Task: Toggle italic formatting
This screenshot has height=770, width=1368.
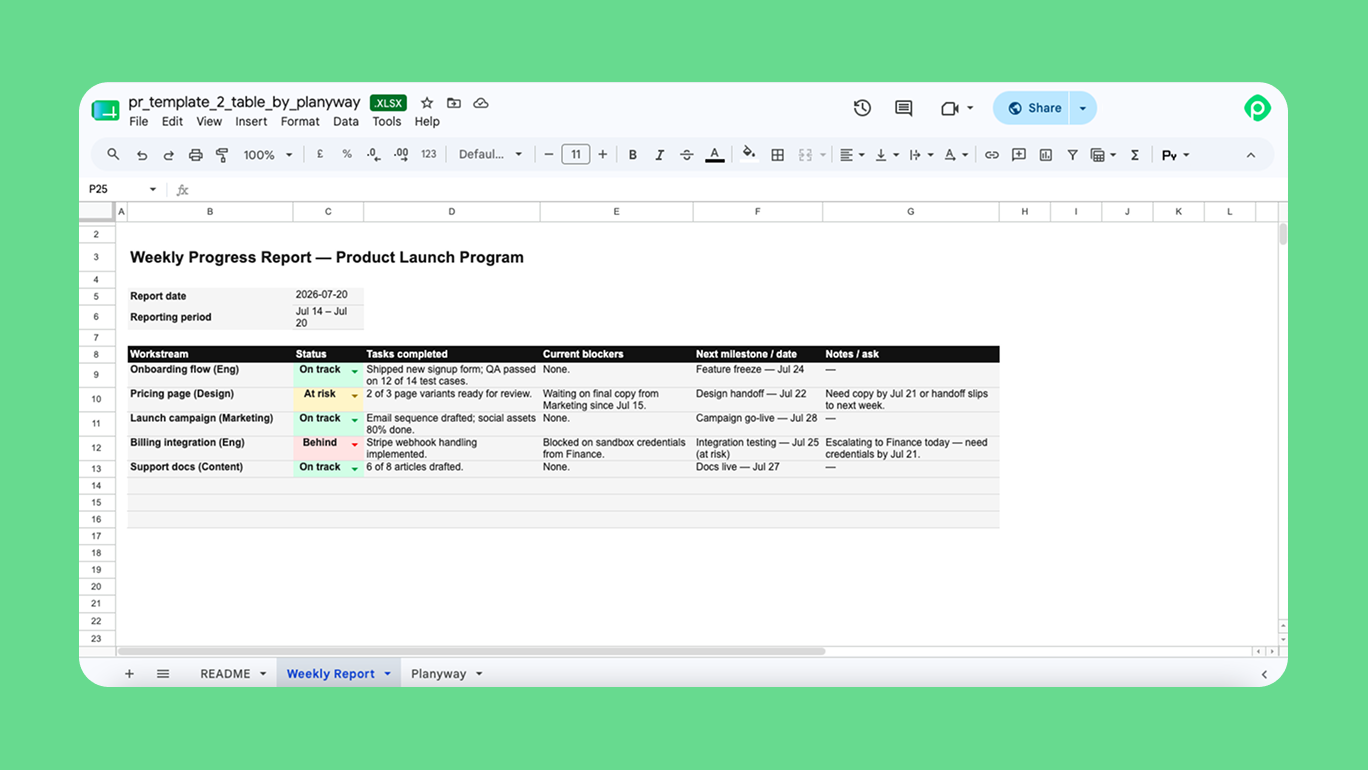Action: pos(659,155)
